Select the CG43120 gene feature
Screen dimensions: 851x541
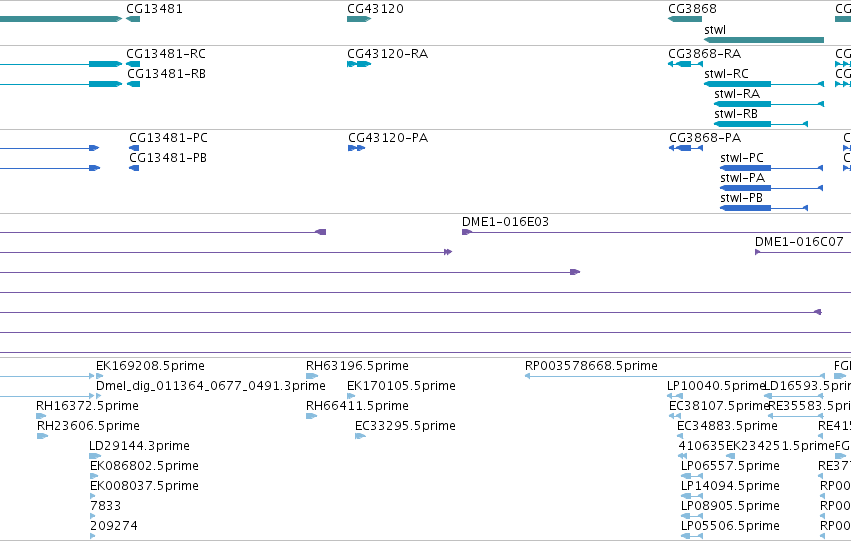point(359,19)
